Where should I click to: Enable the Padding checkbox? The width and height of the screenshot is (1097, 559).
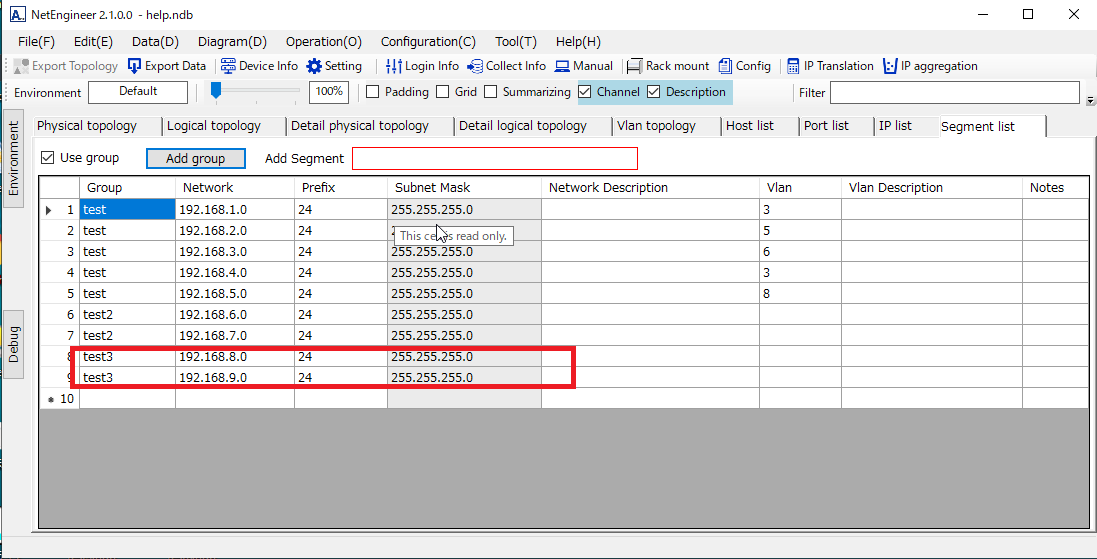point(373,92)
